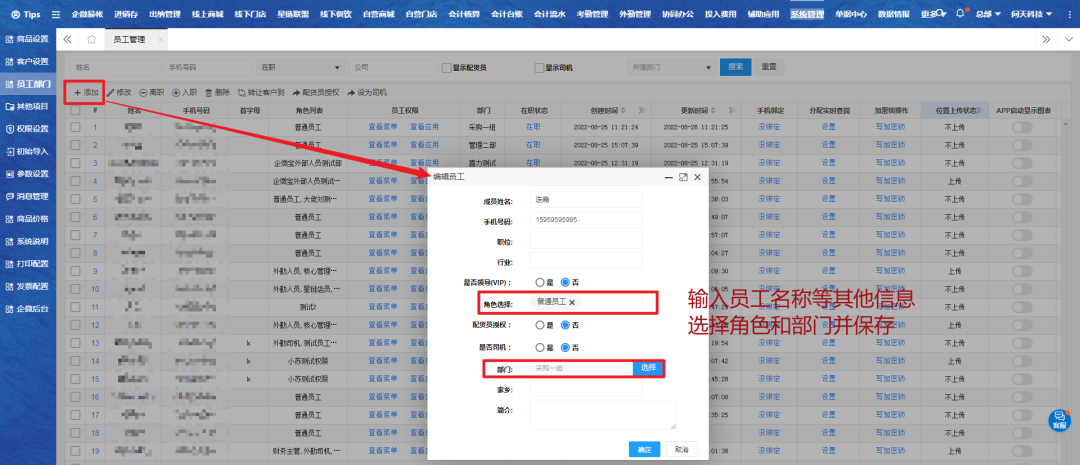This screenshot has height=465, width=1080.
Task: Check the 显示配货员 checkbox
Action: coord(447,68)
